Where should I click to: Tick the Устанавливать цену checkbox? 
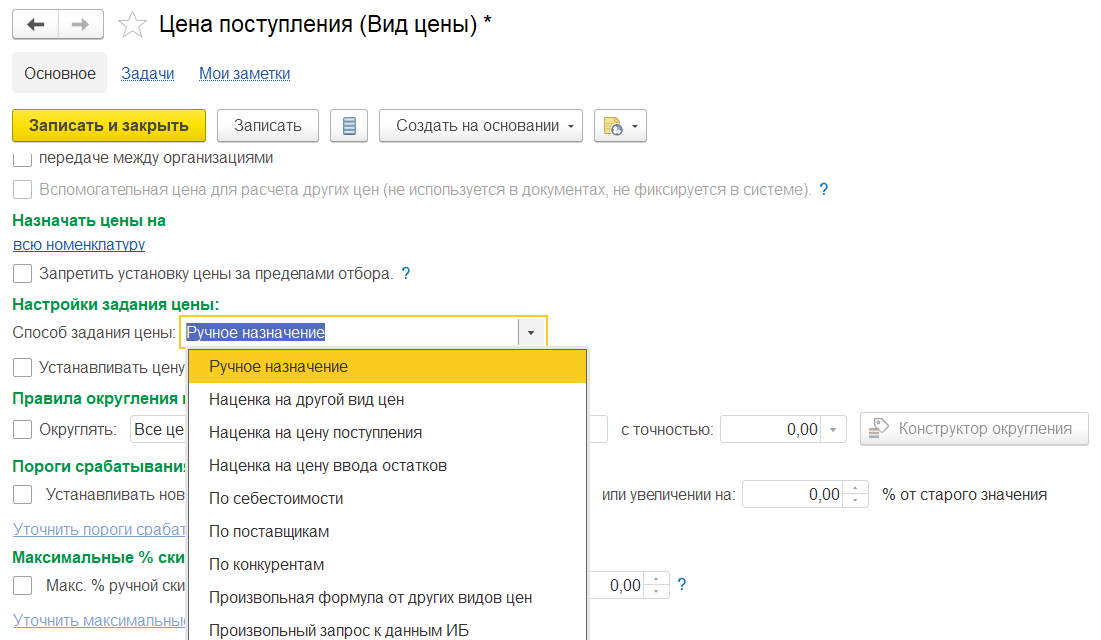[22, 367]
